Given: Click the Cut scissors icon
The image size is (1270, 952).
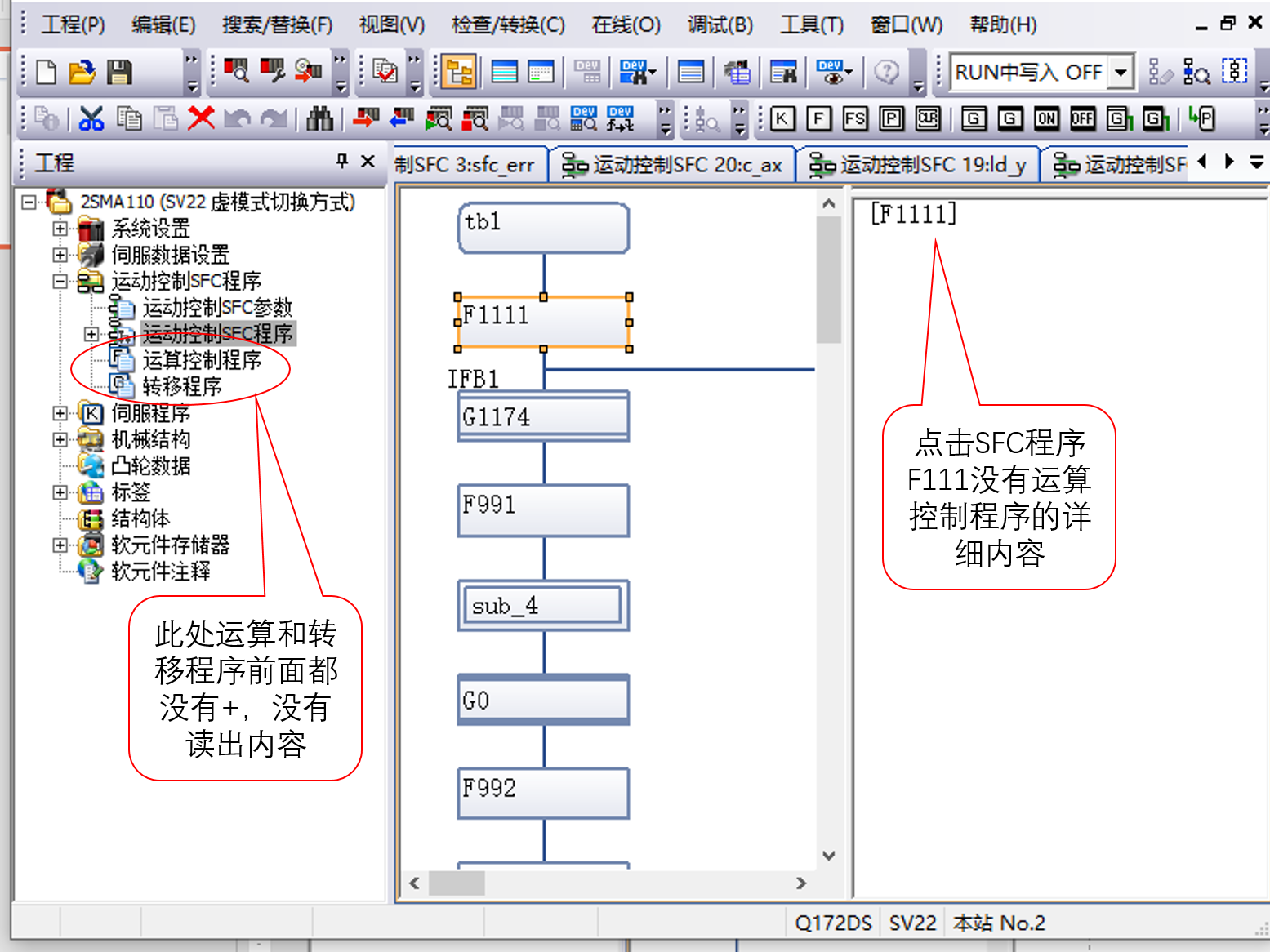Looking at the screenshot, I should pyautogui.click(x=91, y=119).
